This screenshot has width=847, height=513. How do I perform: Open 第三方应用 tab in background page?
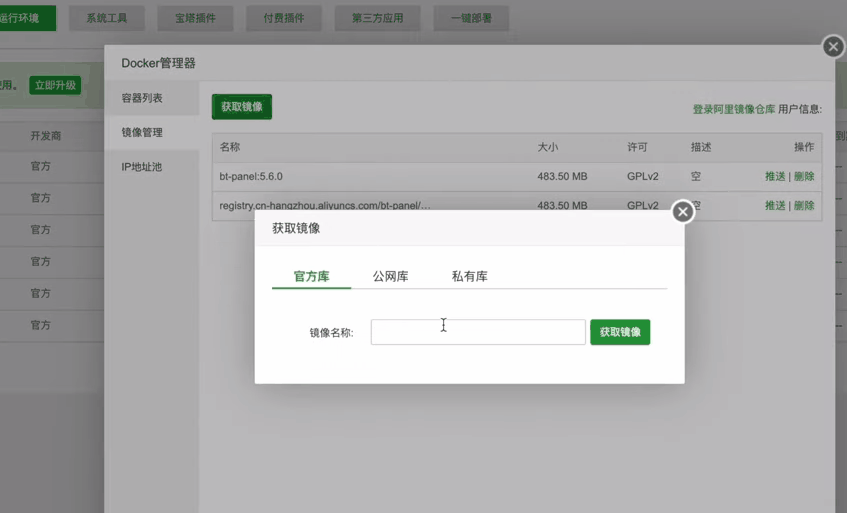(378, 18)
